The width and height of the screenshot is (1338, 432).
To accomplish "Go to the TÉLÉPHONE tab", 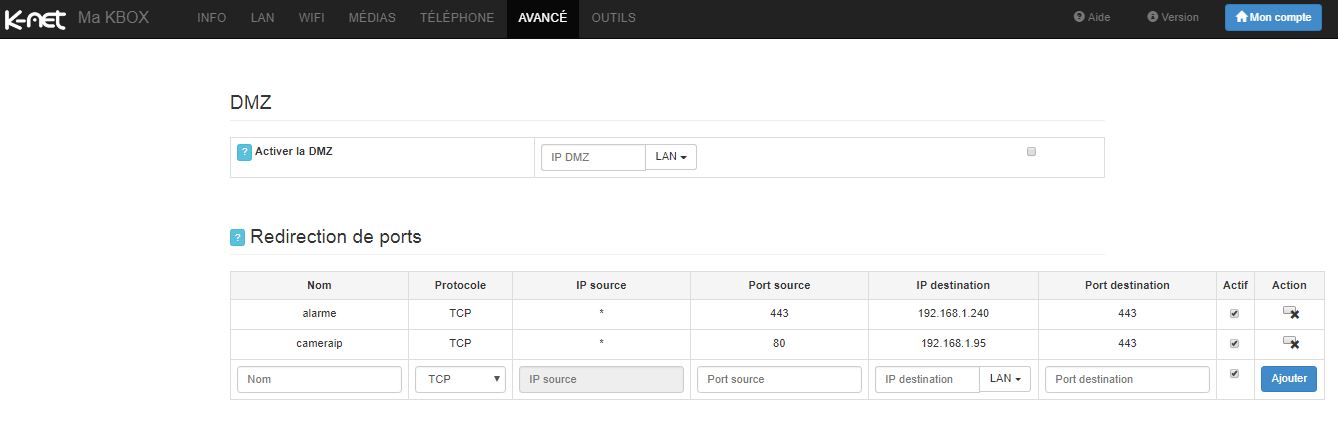I will (457, 18).
